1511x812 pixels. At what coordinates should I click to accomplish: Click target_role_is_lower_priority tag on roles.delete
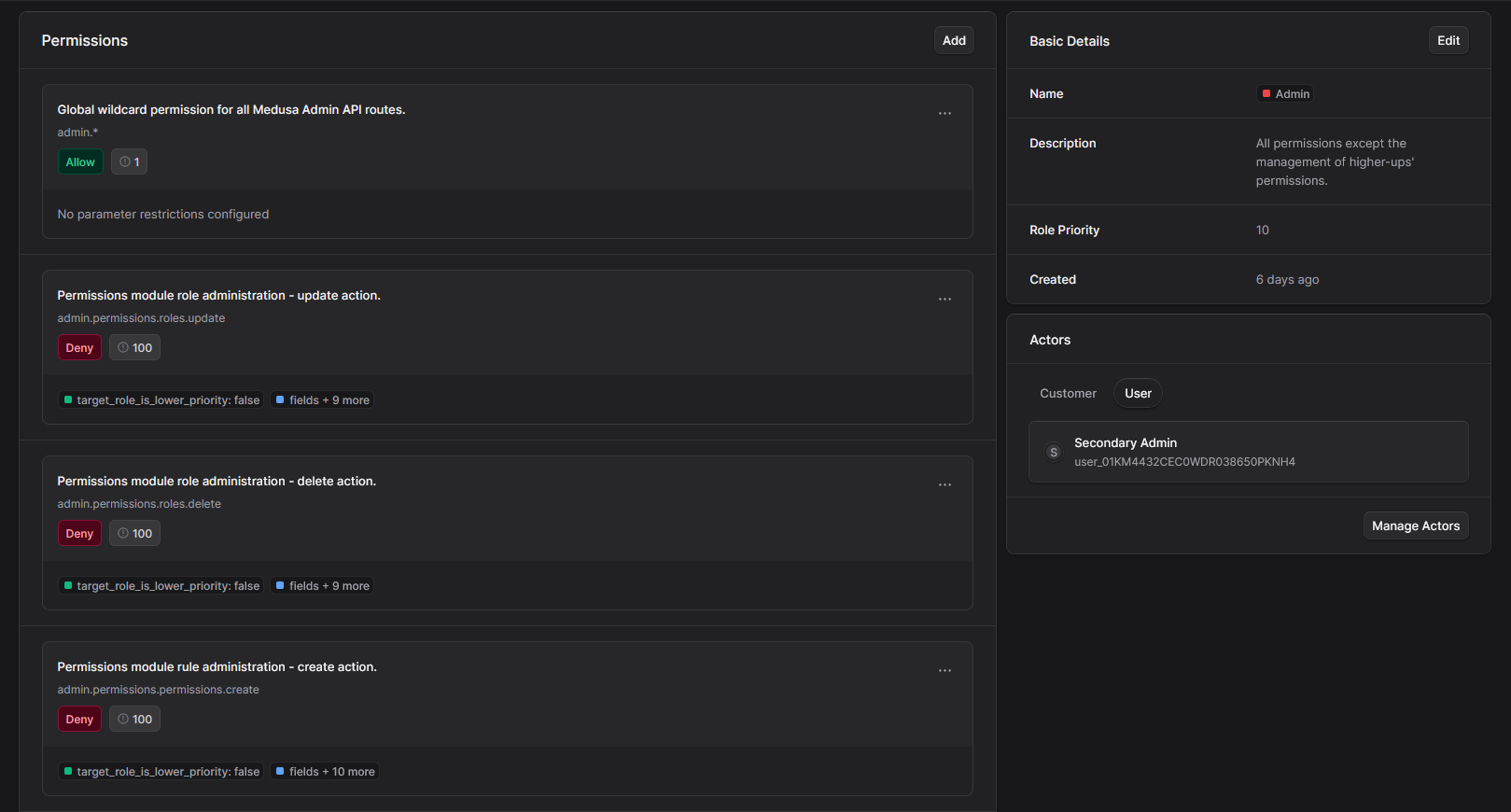161,585
